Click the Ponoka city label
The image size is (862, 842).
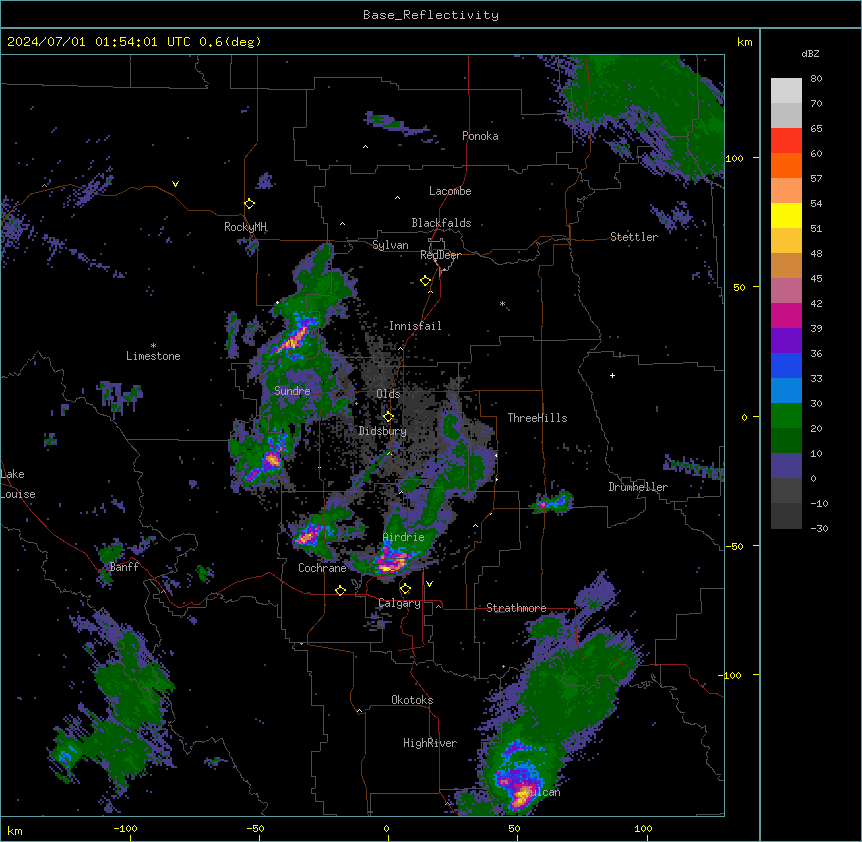(x=480, y=136)
